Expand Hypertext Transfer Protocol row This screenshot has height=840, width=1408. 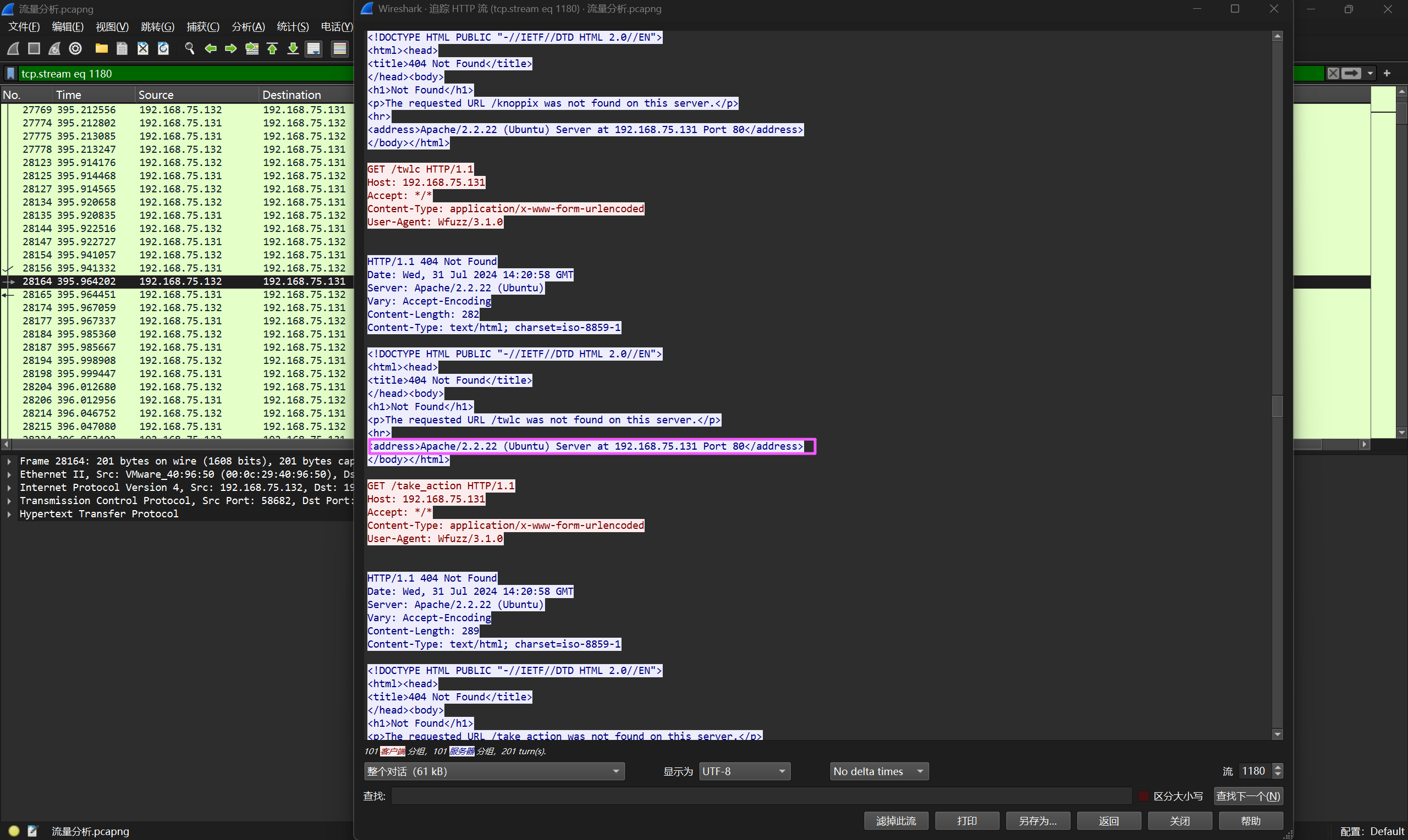pos(9,514)
